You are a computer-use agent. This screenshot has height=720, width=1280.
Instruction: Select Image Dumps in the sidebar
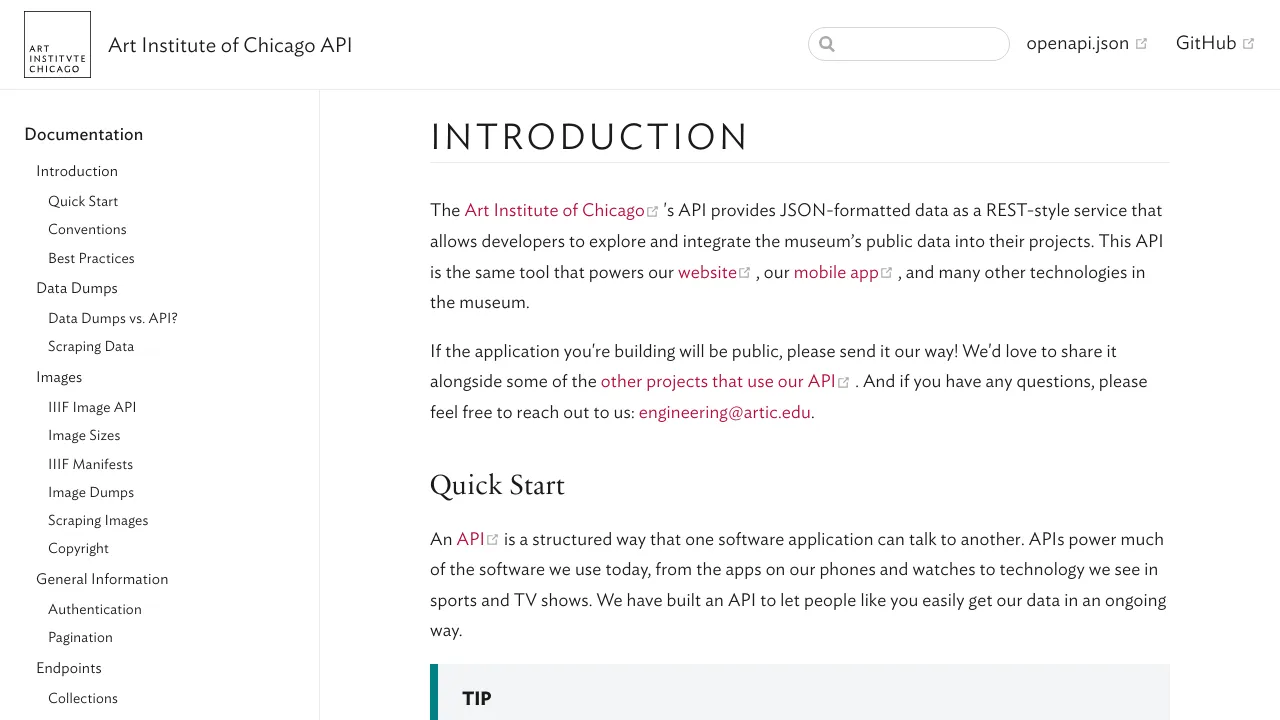click(91, 492)
